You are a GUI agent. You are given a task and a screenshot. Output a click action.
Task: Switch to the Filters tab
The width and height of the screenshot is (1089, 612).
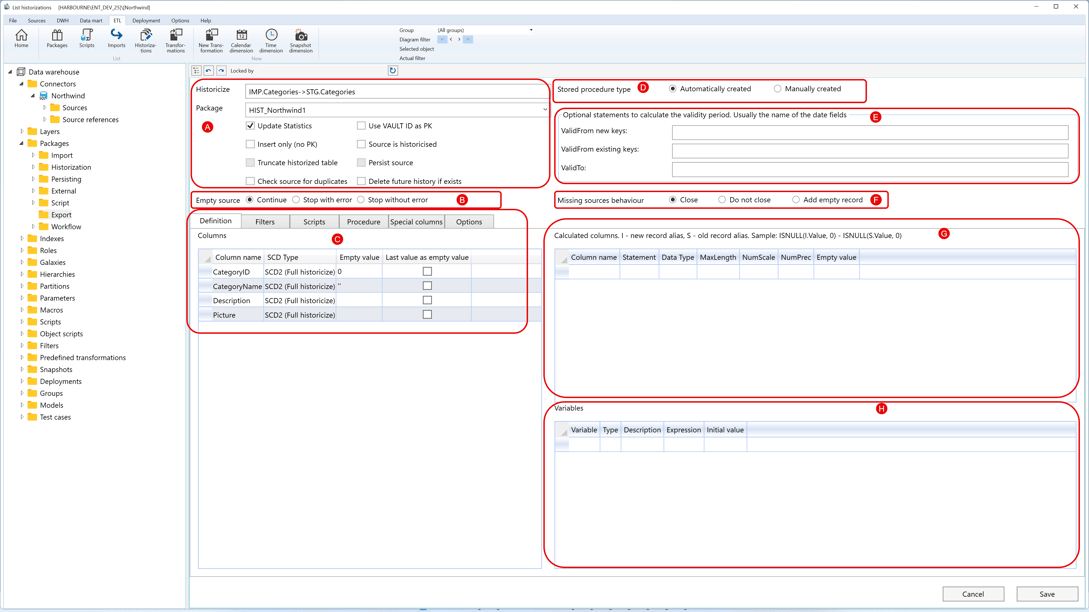click(265, 222)
